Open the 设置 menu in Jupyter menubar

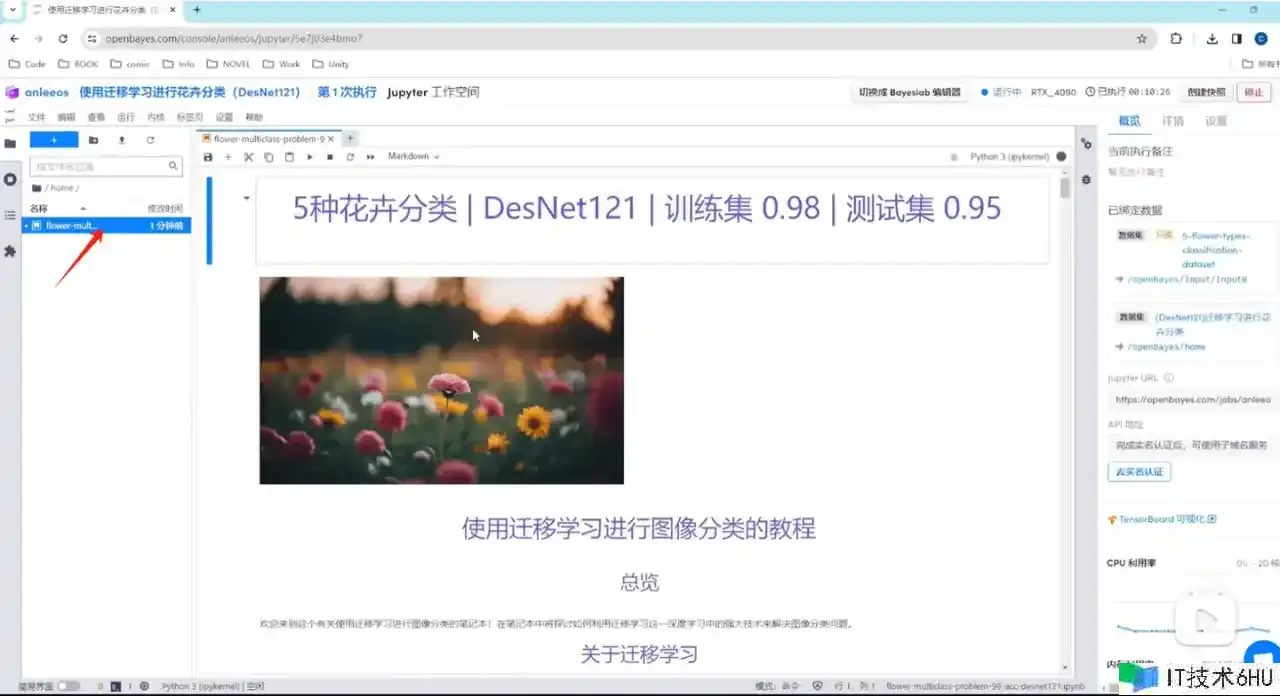(x=224, y=117)
